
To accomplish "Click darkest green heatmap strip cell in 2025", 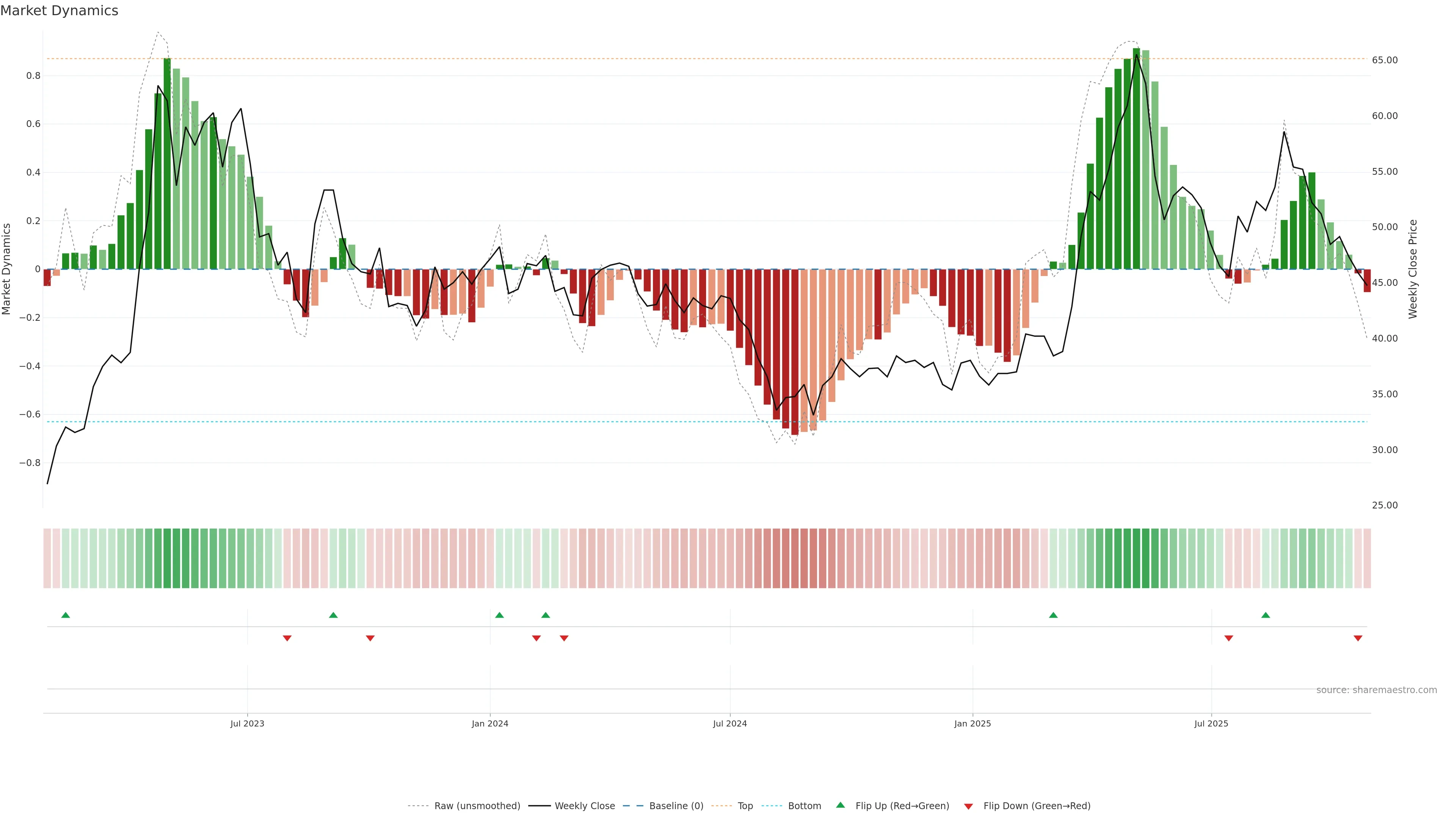I will tap(1136, 559).
